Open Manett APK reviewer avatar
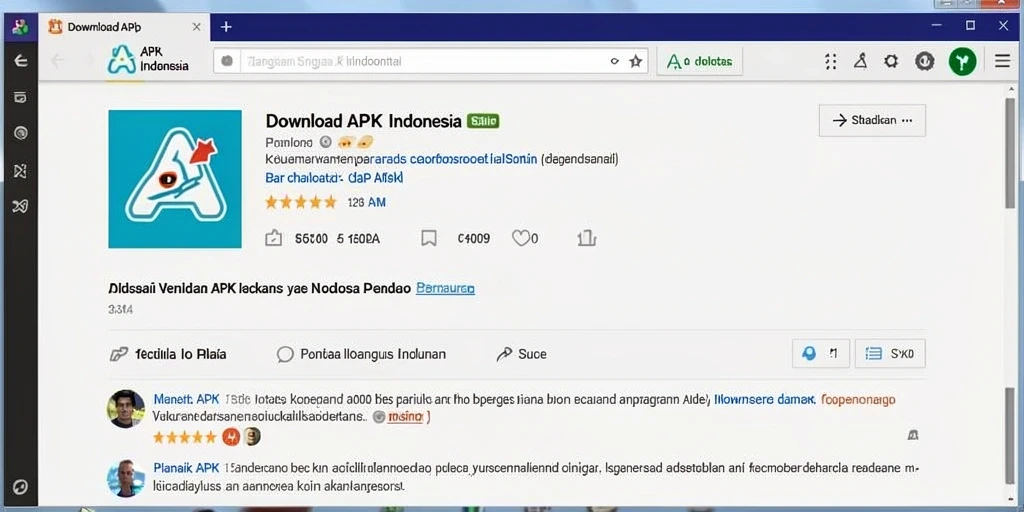The image size is (1024, 512). [126, 409]
